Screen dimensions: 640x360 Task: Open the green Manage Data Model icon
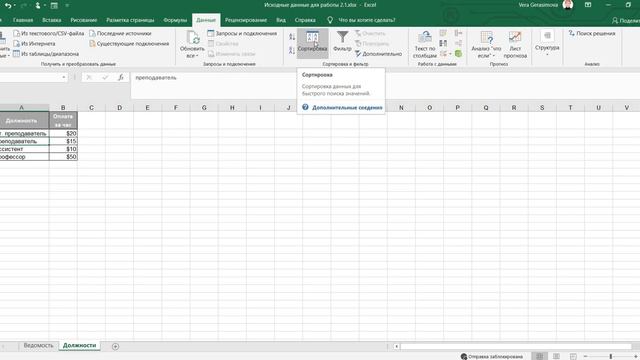458,53
